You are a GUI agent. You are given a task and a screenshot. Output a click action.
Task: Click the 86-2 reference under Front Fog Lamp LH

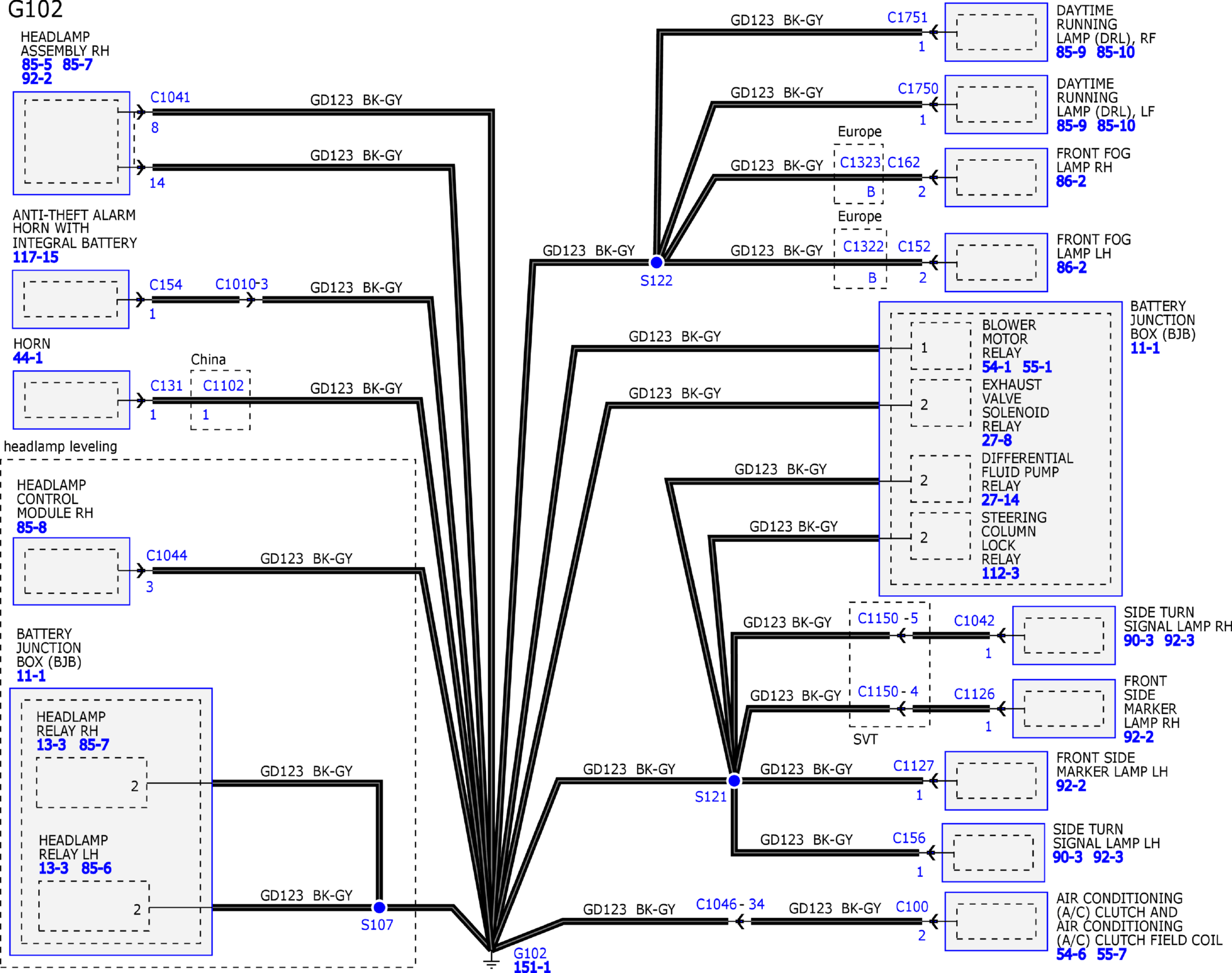point(1071,267)
